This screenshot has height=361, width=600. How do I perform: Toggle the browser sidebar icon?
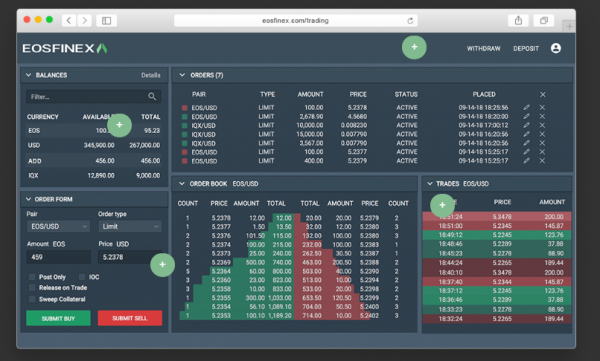tap(106, 21)
